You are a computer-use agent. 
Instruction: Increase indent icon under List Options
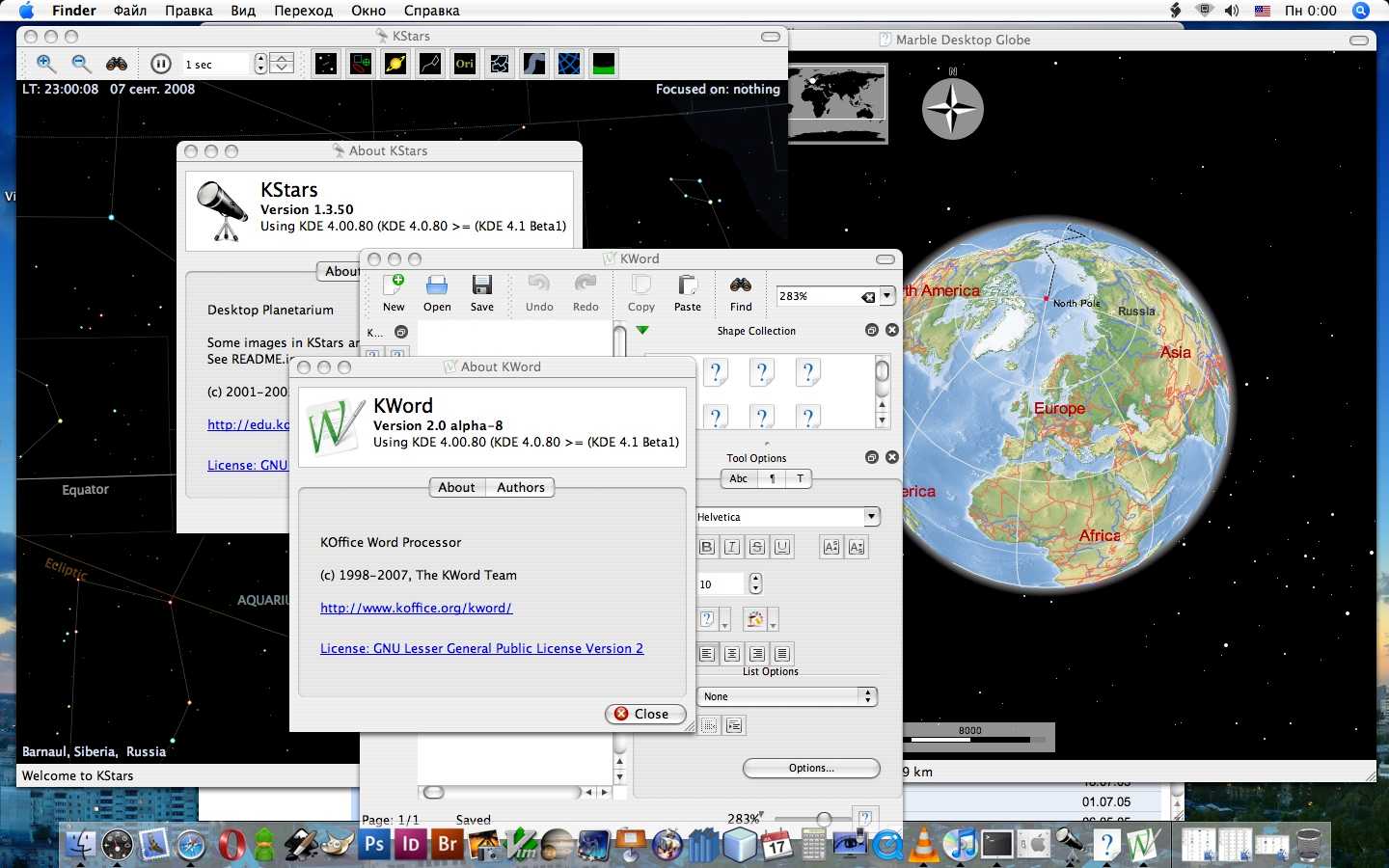point(734,725)
